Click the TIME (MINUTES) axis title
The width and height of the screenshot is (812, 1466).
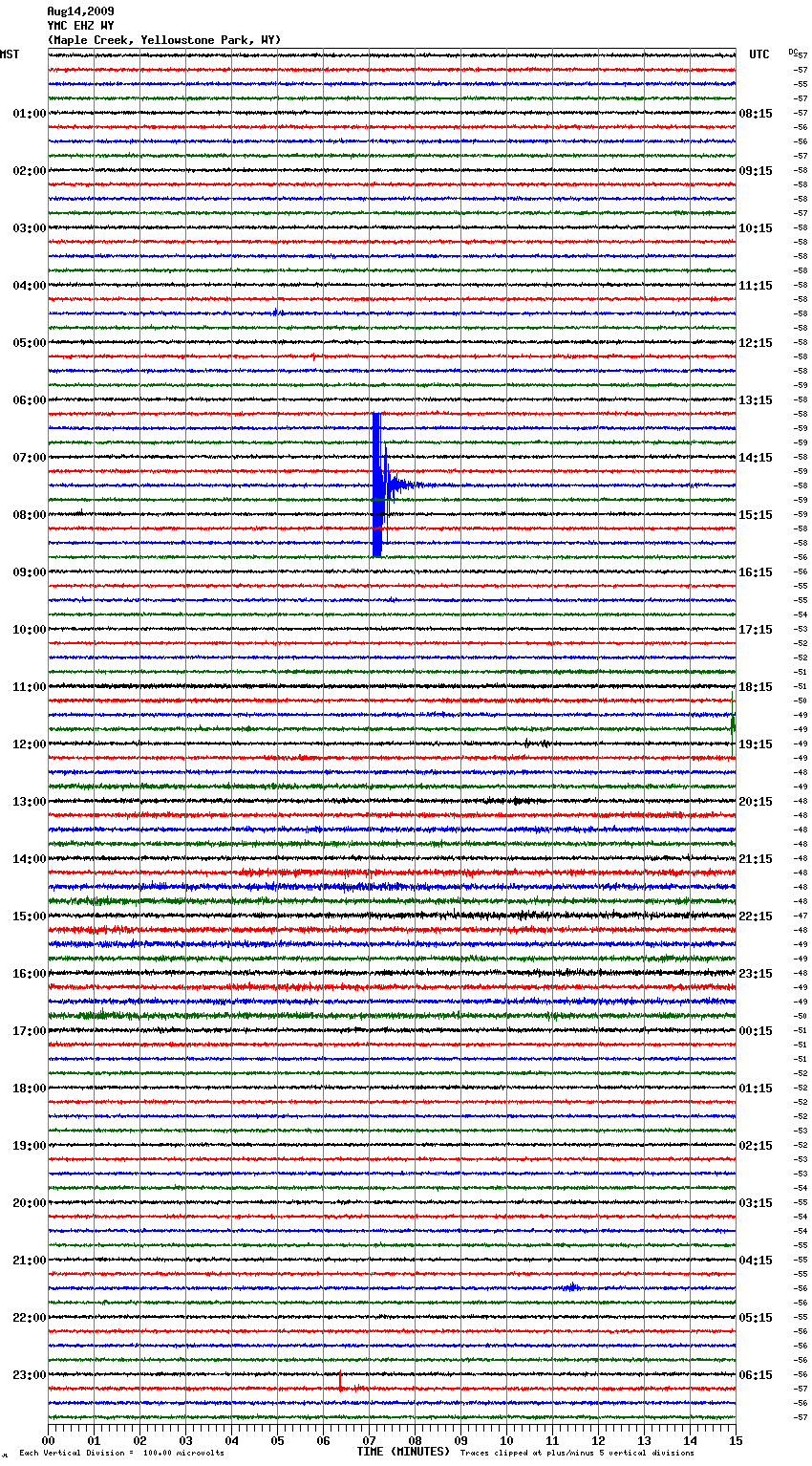(403, 1452)
